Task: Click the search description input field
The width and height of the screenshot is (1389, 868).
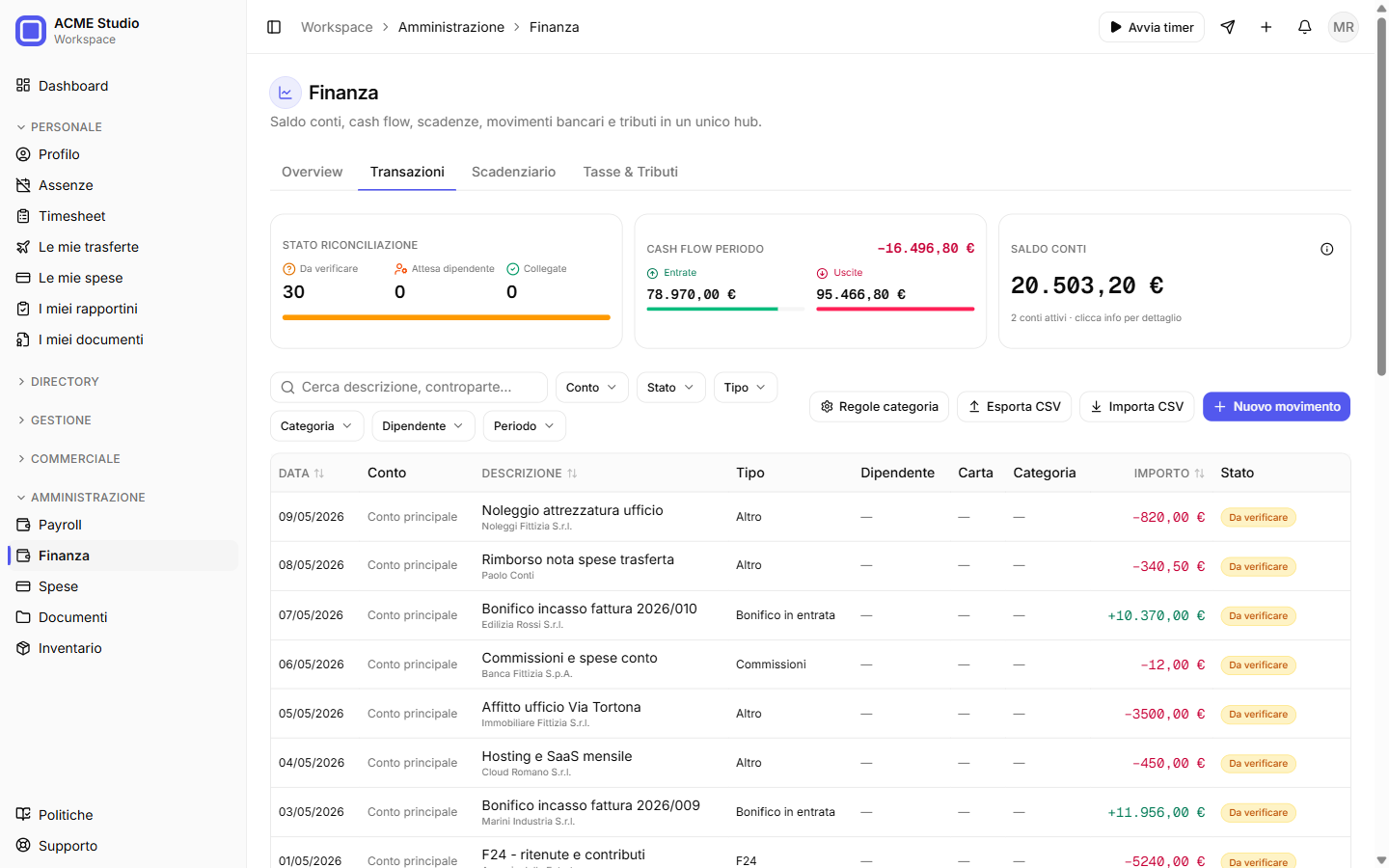Action: (x=409, y=388)
